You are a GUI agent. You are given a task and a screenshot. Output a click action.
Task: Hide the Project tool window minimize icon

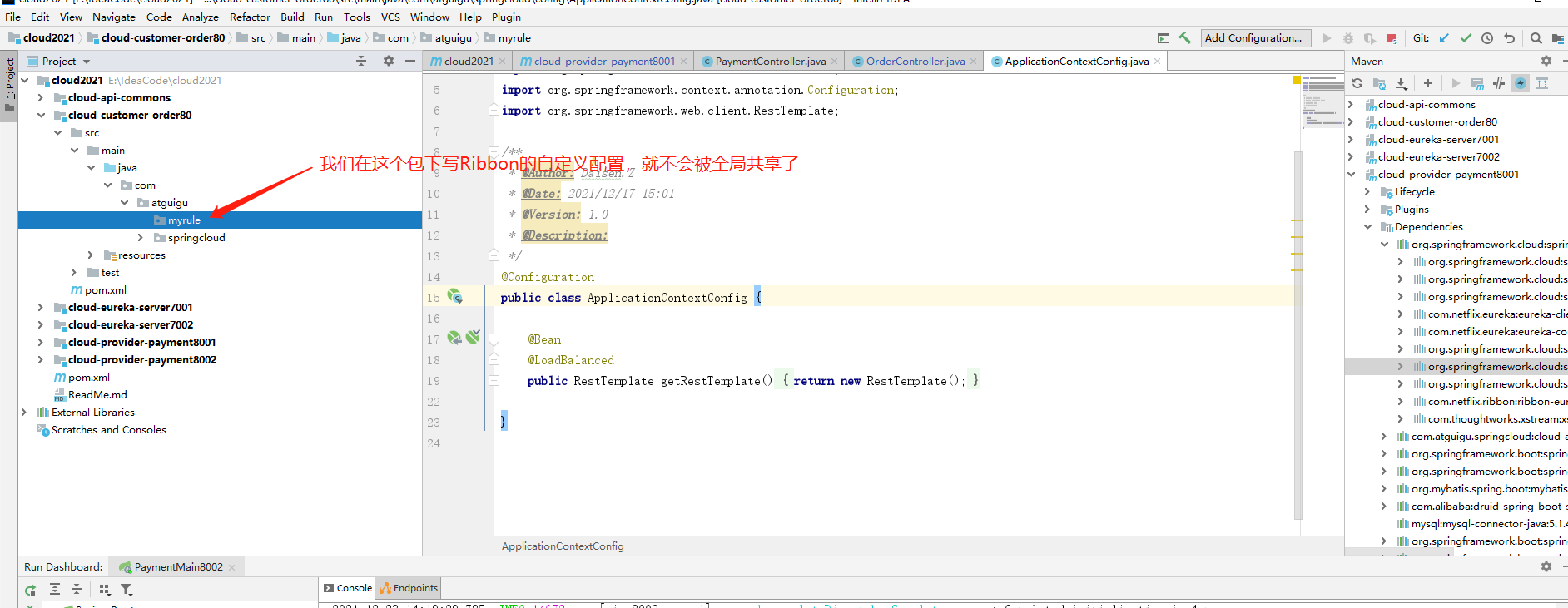[x=410, y=61]
